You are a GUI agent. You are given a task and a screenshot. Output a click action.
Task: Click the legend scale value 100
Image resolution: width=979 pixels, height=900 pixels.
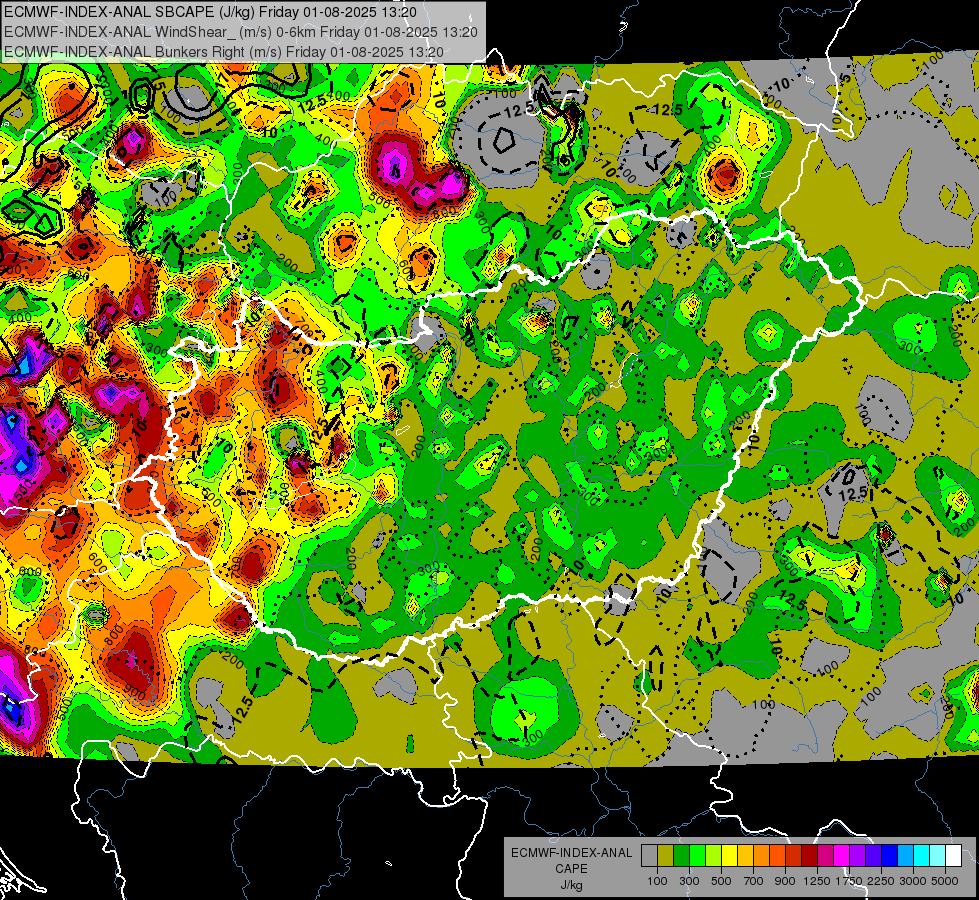pyautogui.click(x=657, y=881)
